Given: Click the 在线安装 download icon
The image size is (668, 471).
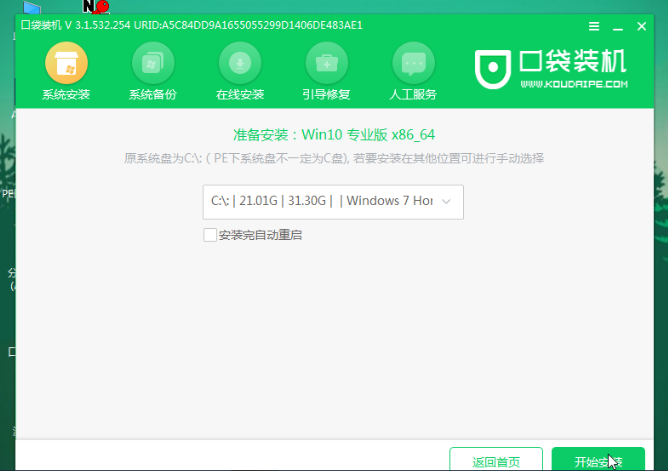Looking at the screenshot, I should pos(240,64).
